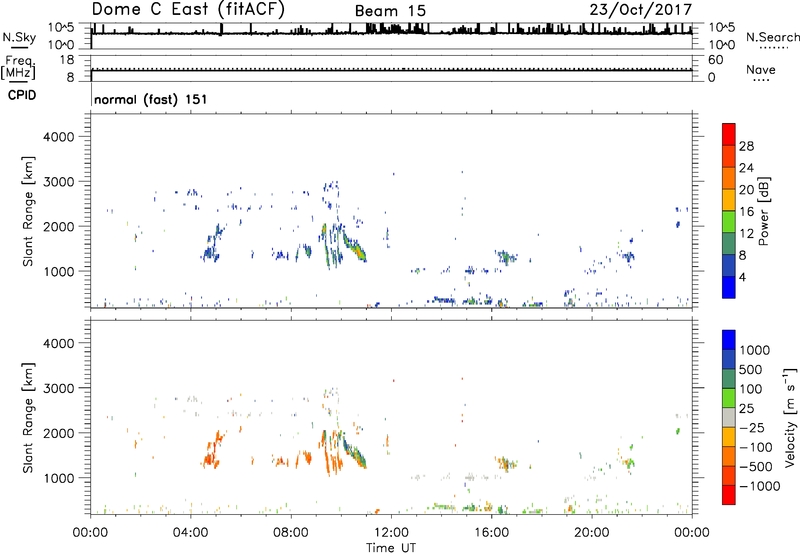Select the '25' label on Velocity colorbar
The image size is (800, 554).
click(746, 409)
